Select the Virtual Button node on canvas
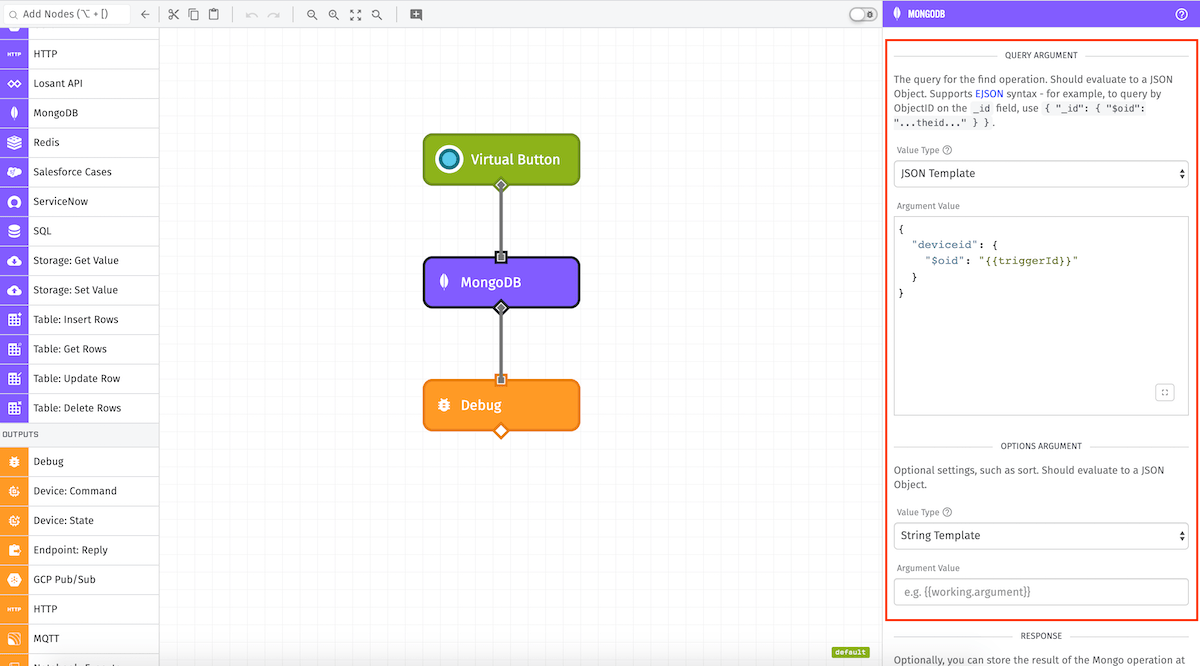The image size is (1200, 666). 501,159
